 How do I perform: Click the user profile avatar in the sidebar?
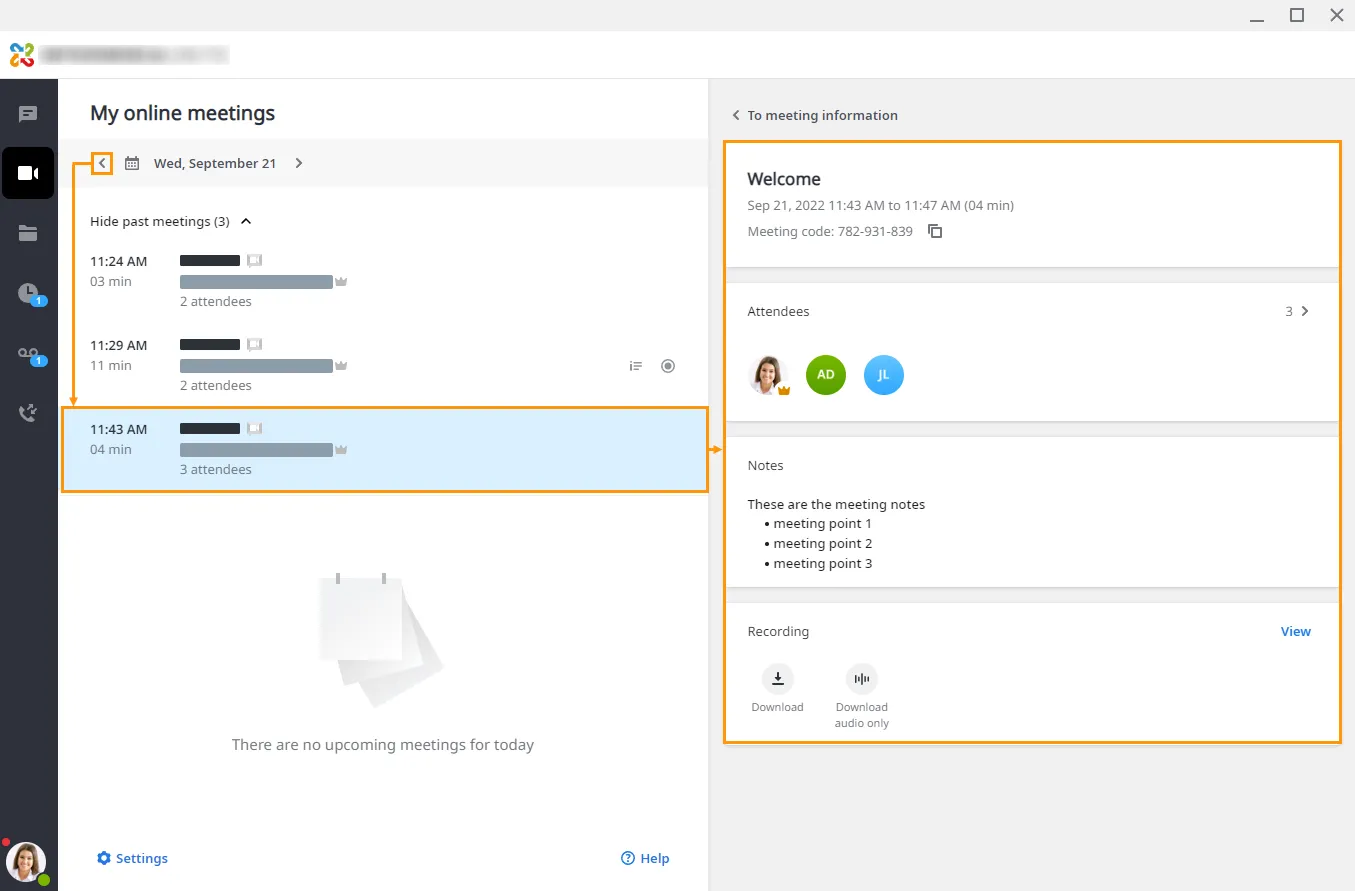pyautogui.click(x=26, y=862)
